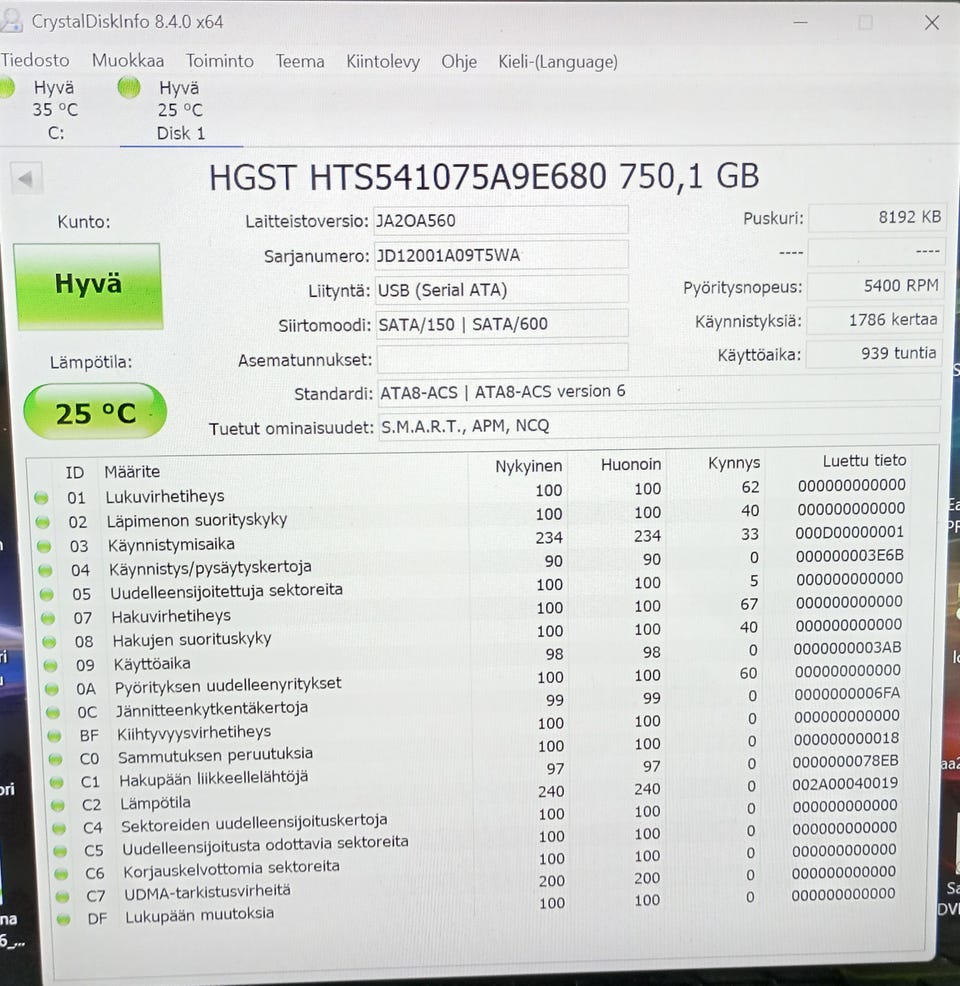Click the status dot for Korjauskelvottomia sektoreita
960x986 pixels.
pos(61,873)
